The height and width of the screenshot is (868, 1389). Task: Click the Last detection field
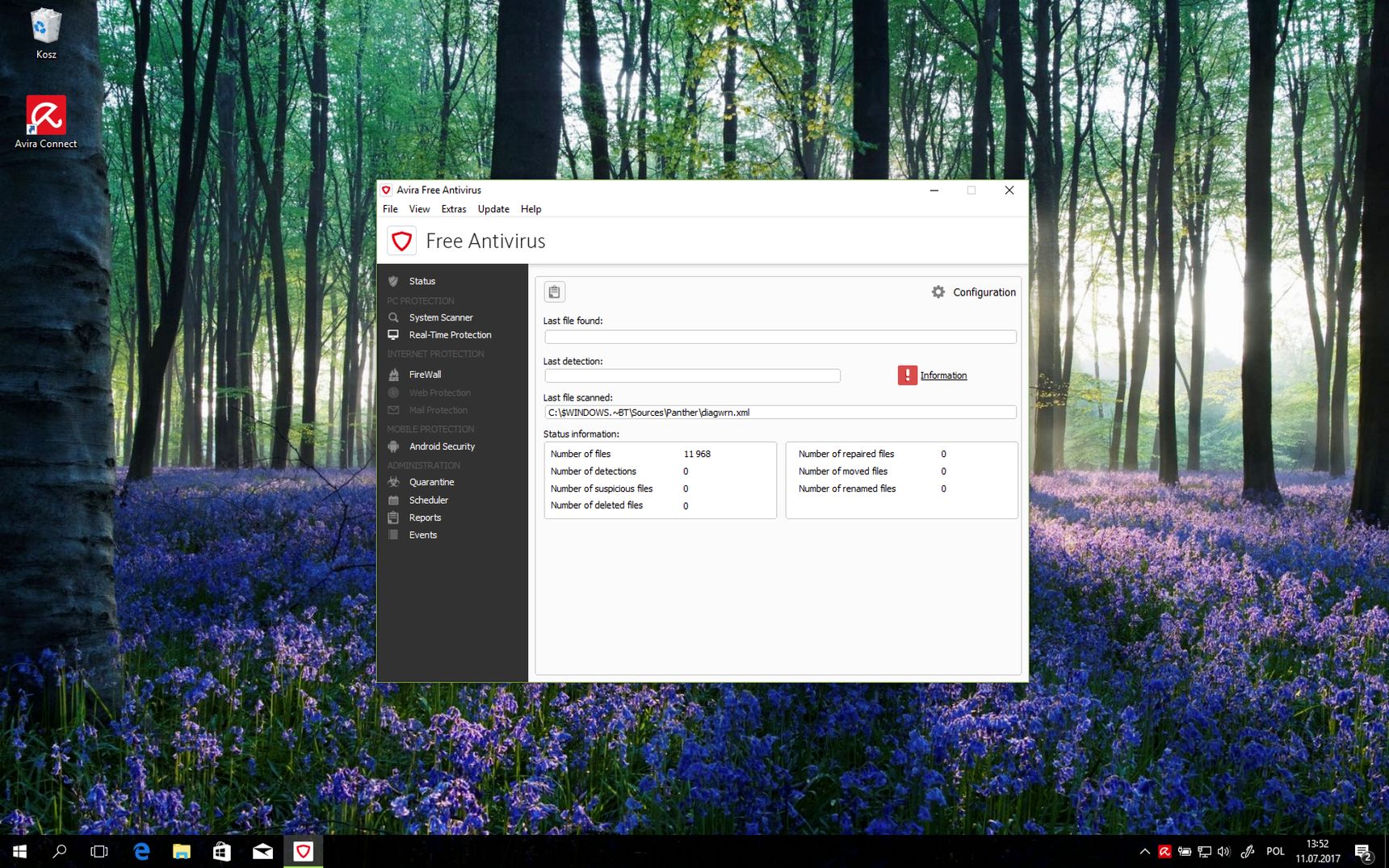coord(692,375)
